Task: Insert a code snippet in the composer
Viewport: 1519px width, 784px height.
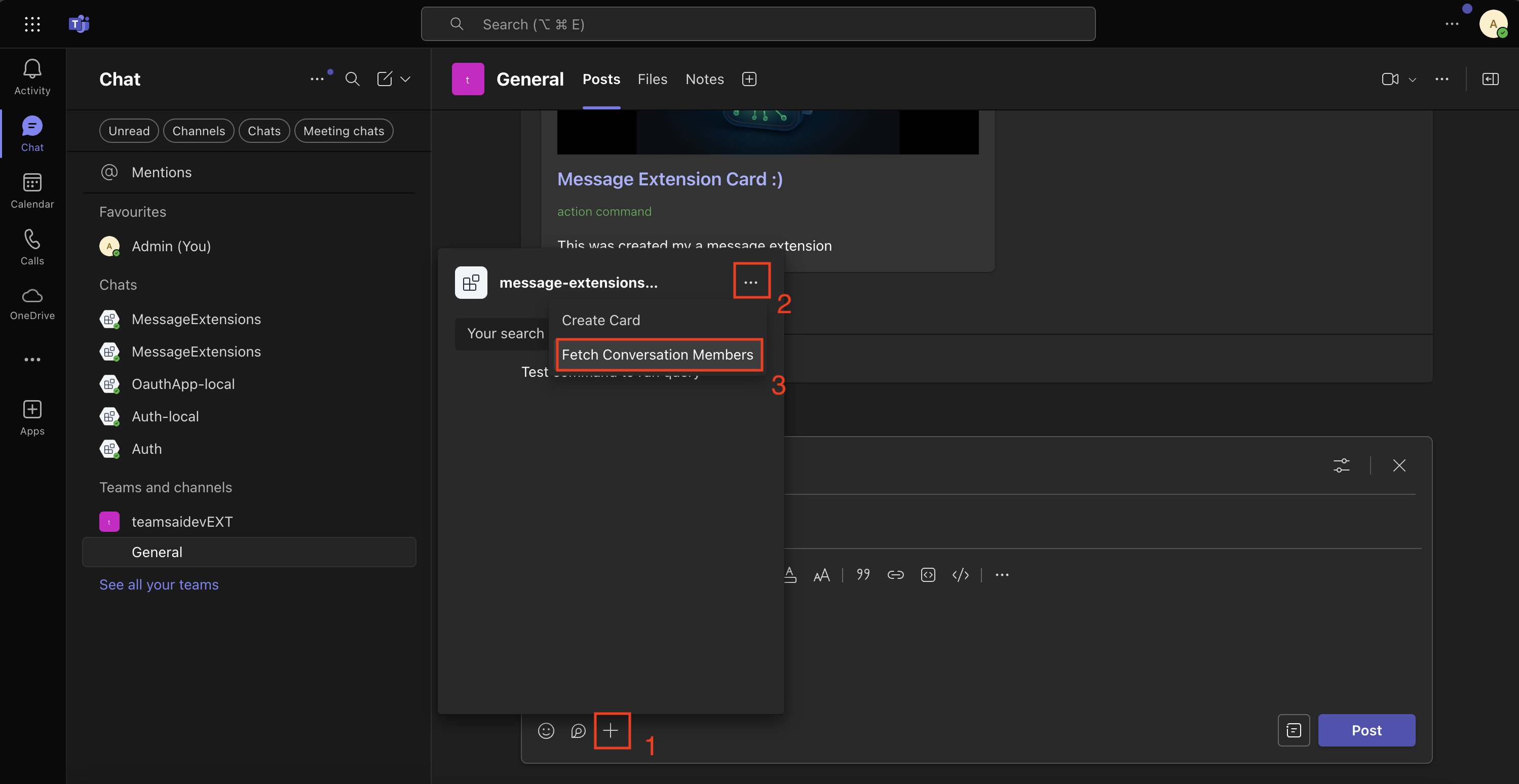Action: pyautogui.click(x=928, y=575)
